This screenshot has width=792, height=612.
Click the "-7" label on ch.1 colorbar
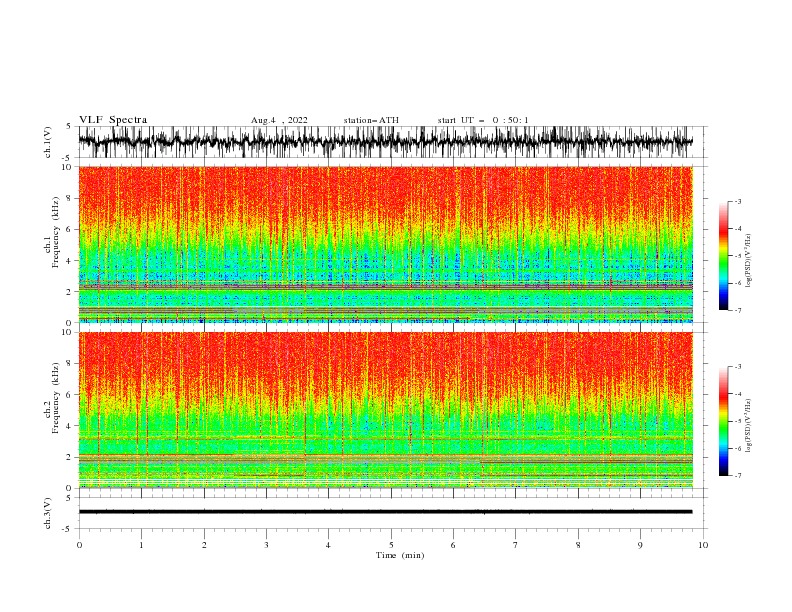click(x=737, y=310)
